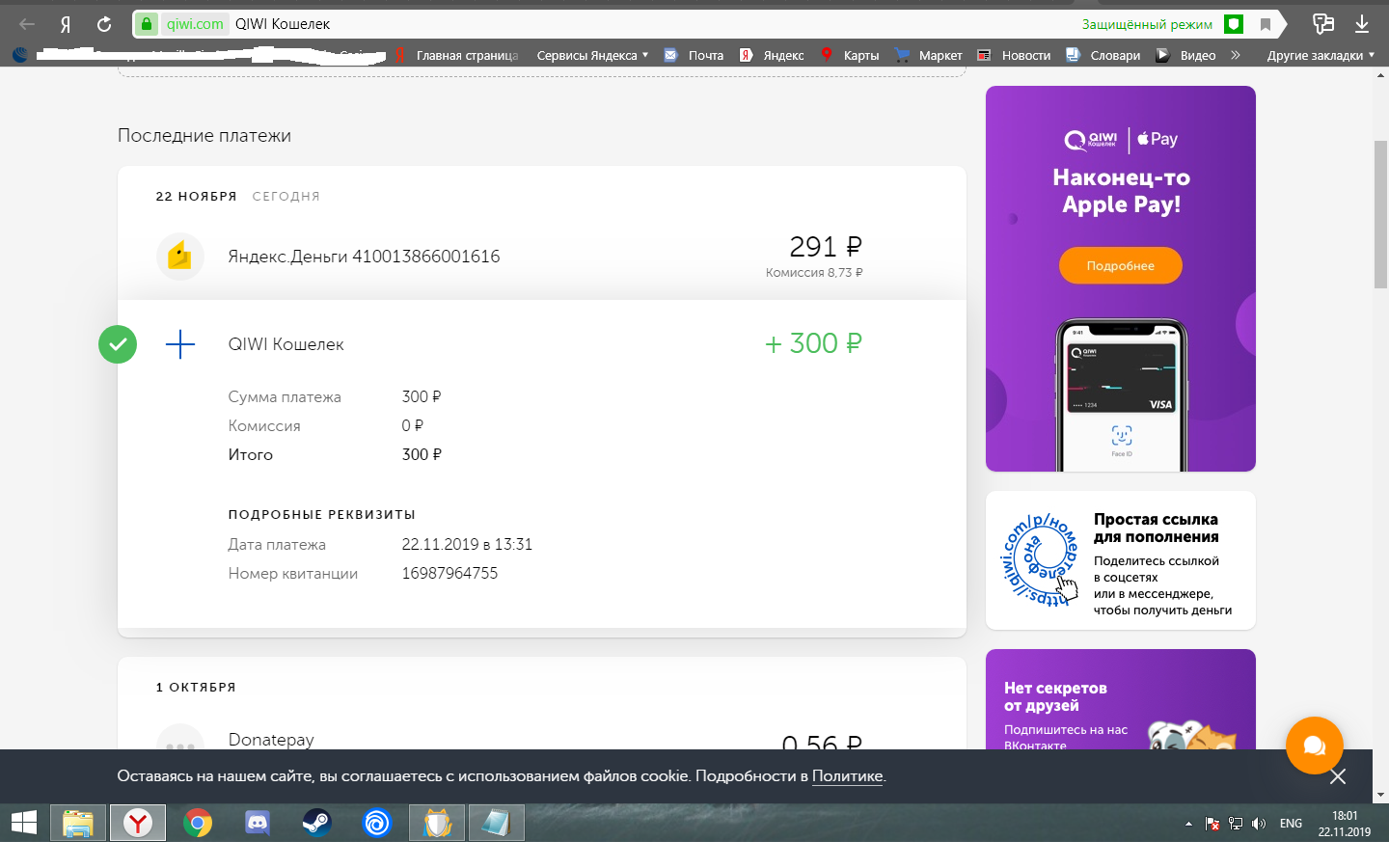Dismiss the cookie notice with the X
This screenshot has width=1389, height=868.
point(1337,776)
